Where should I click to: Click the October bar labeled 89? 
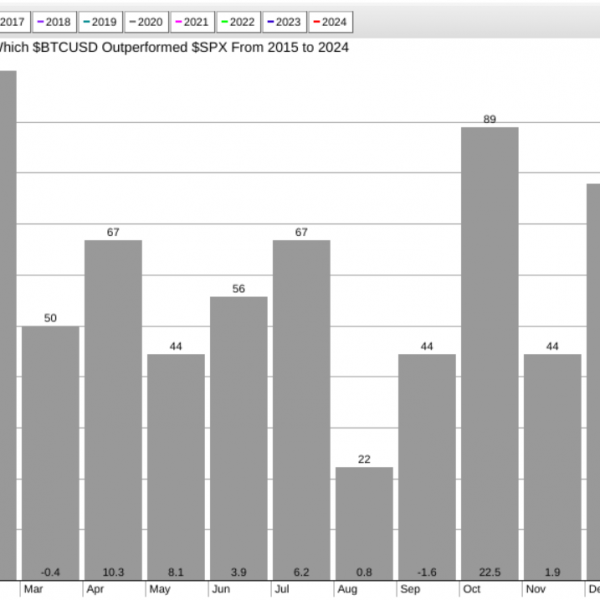coord(490,354)
